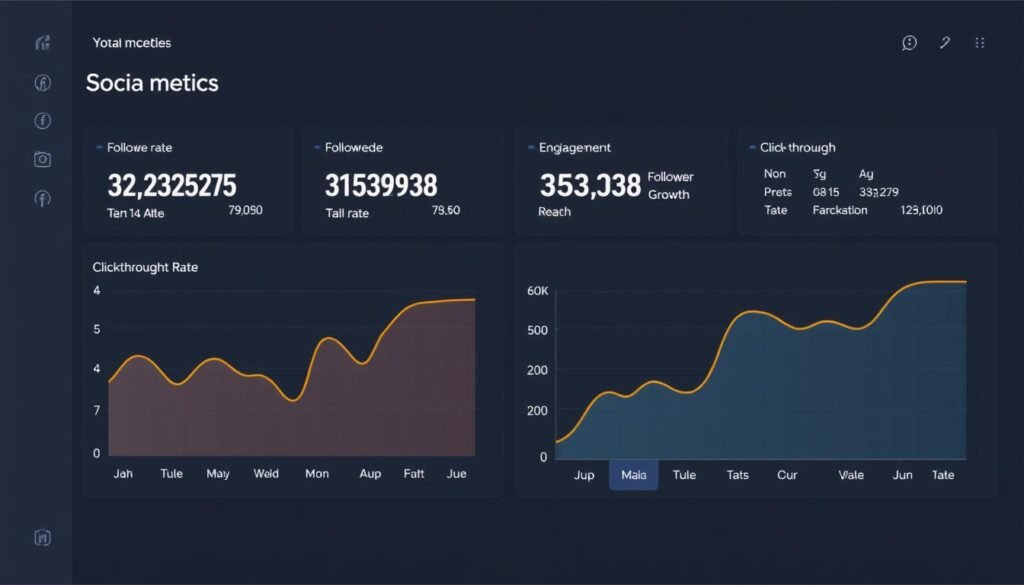1024x585 pixels.
Task: Toggle the Follower rate metric indicator
Action: pos(100,147)
